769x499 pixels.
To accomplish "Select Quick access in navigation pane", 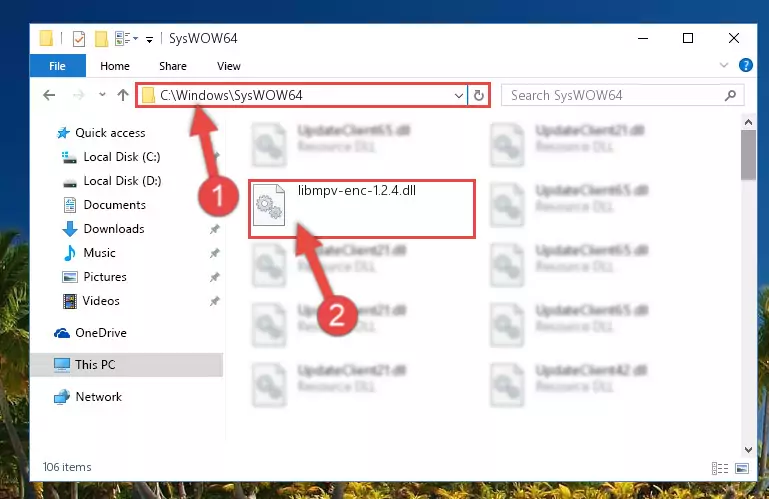I will (x=110, y=132).
